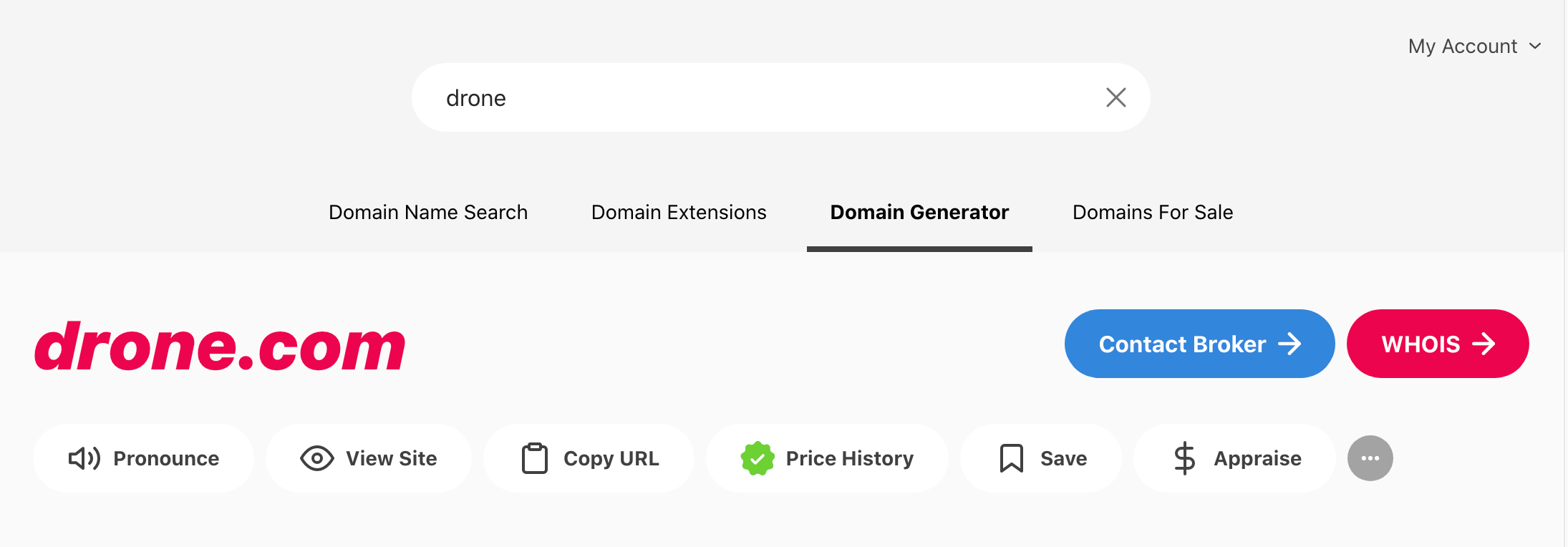
Task: Open the gray three-dots more options button
Action: point(1370,458)
